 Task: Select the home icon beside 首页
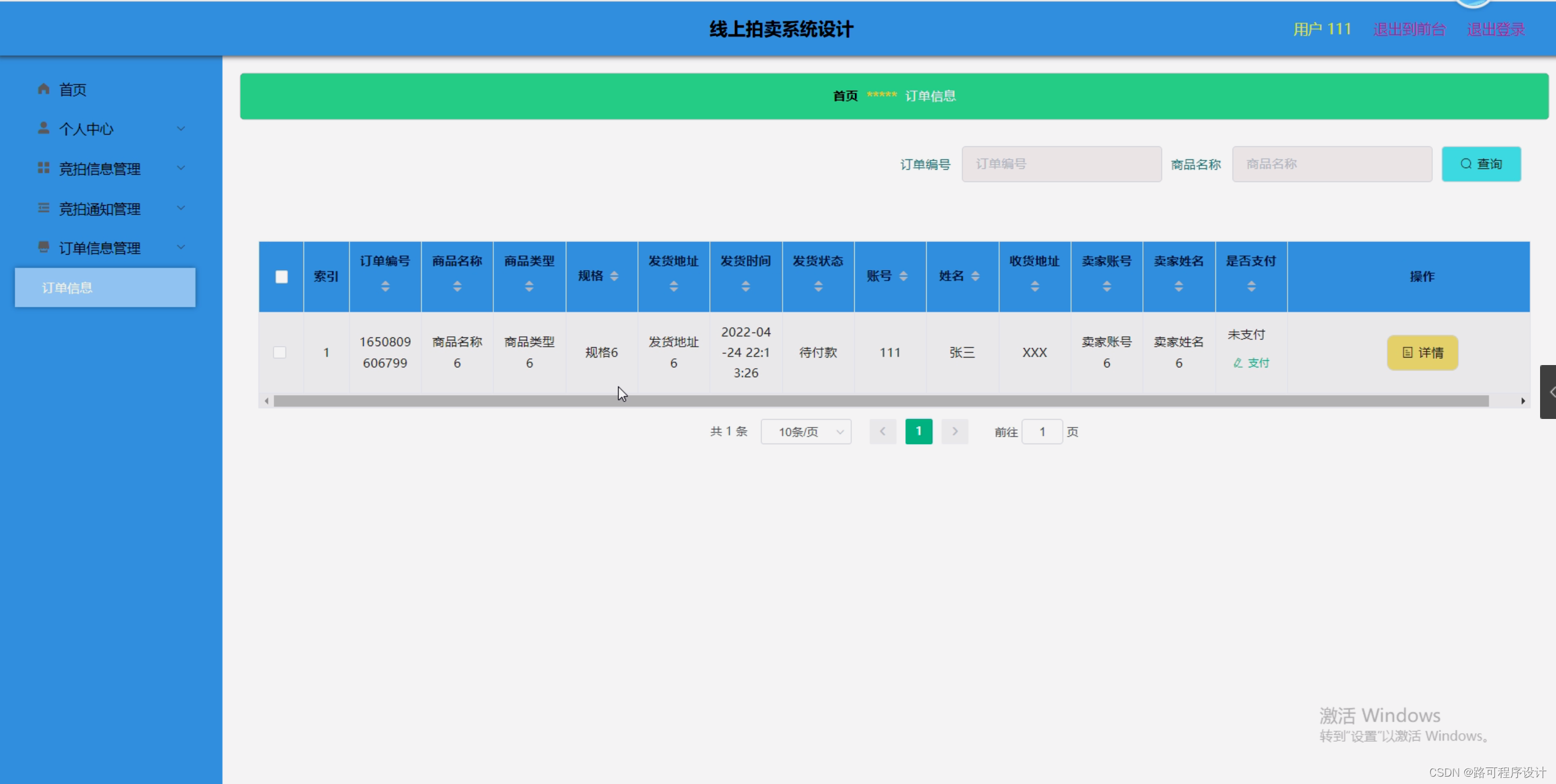(x=43, y=89)
